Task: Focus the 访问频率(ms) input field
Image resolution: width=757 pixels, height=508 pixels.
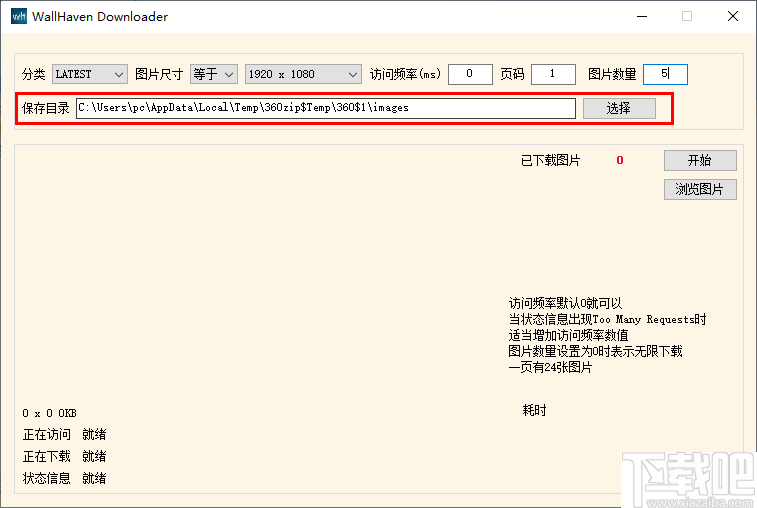Action: coord(470,74)
